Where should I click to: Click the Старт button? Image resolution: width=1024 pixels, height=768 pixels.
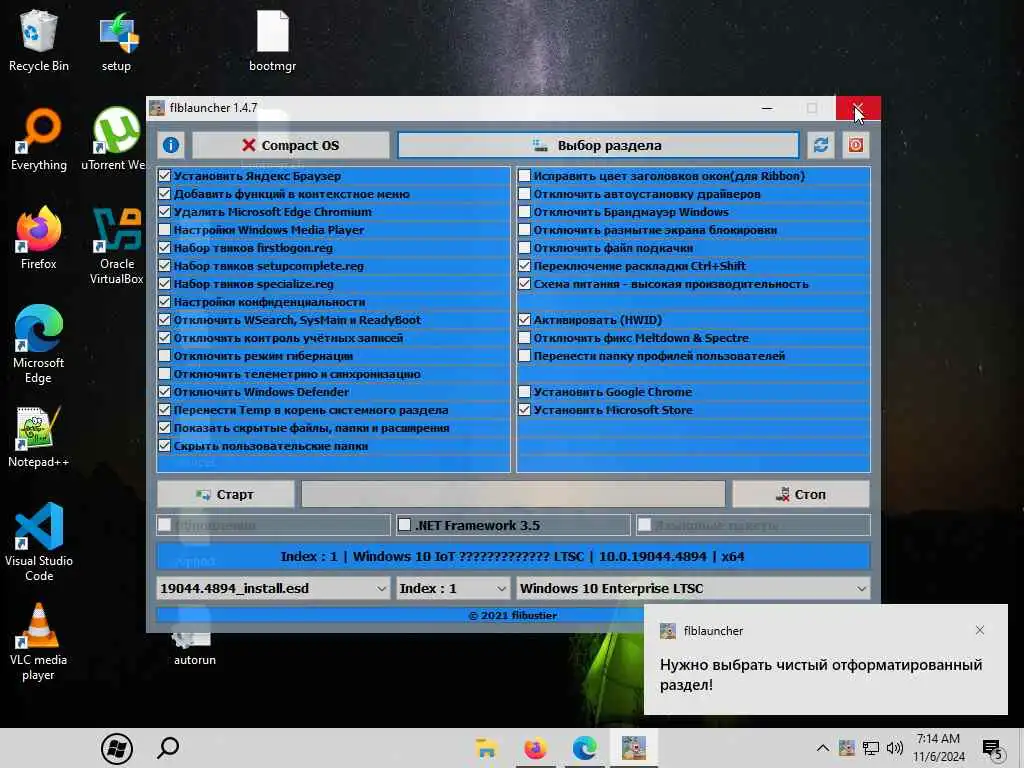225,494
